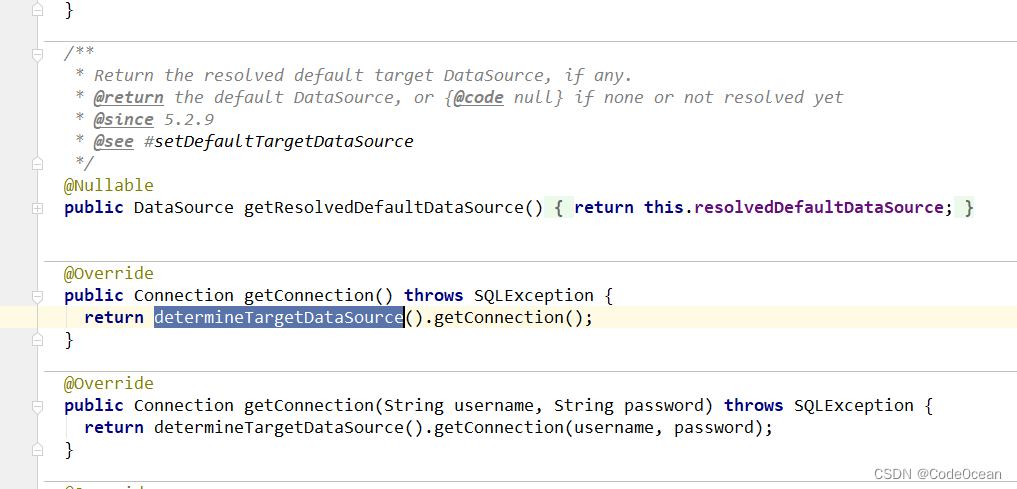Click the resolvedDefaultDataSource field reference
The image size is (1017, 489).
tap(818, 208)
